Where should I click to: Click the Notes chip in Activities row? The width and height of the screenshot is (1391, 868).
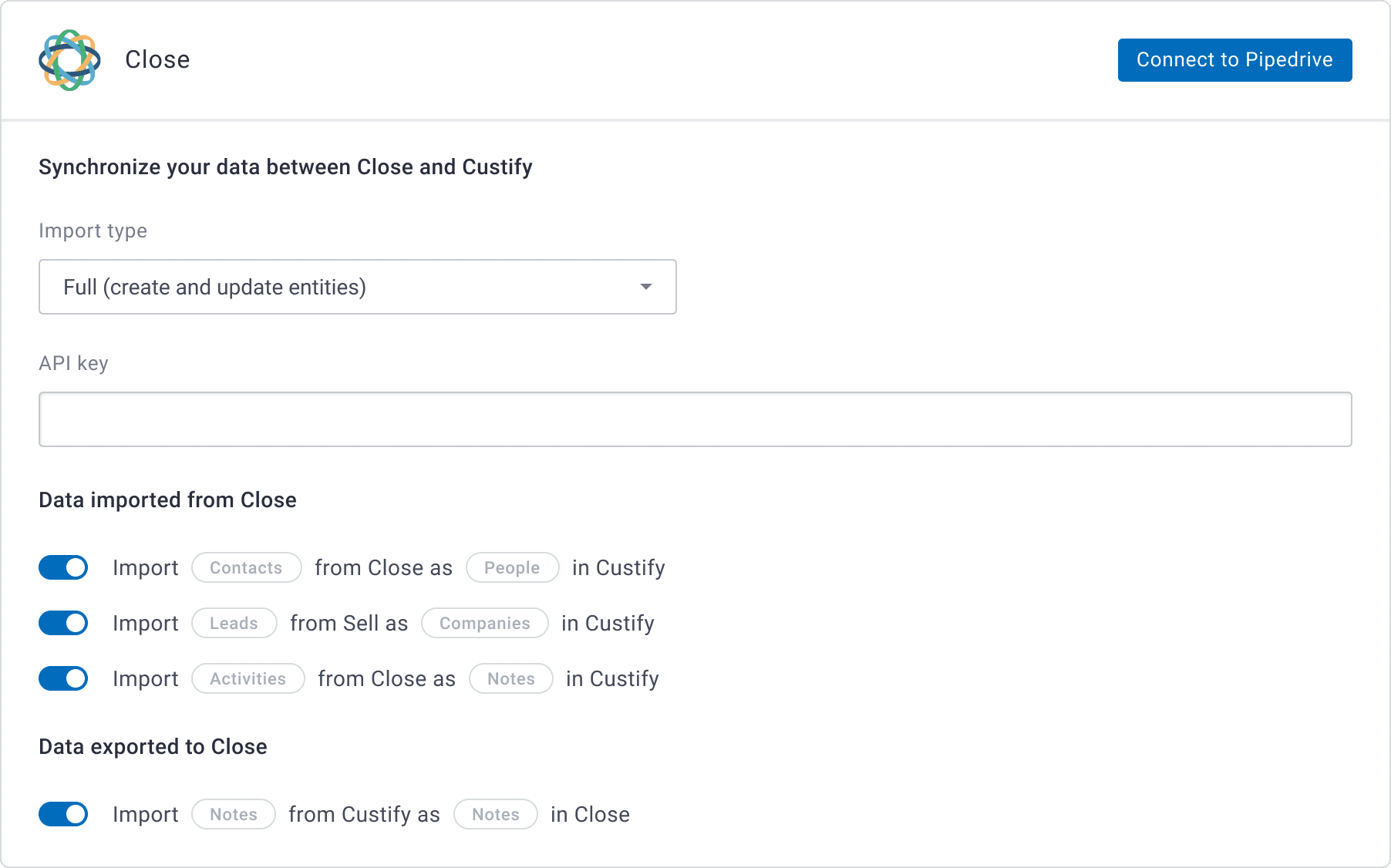[511, 678]
